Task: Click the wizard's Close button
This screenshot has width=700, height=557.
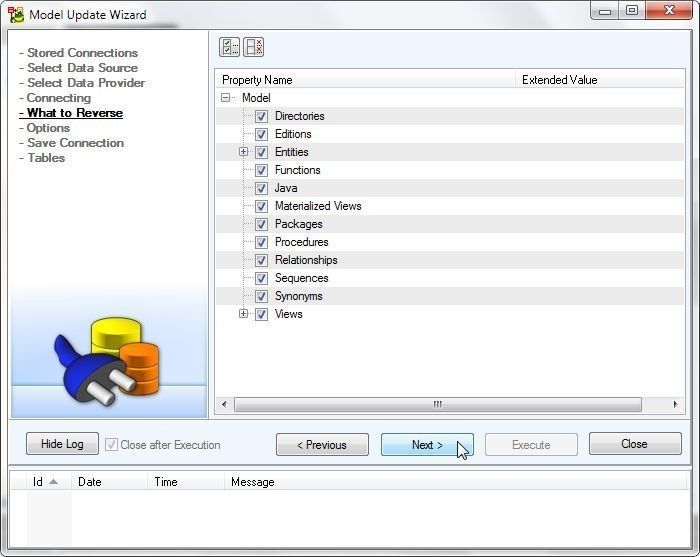Action: (635, 444)
